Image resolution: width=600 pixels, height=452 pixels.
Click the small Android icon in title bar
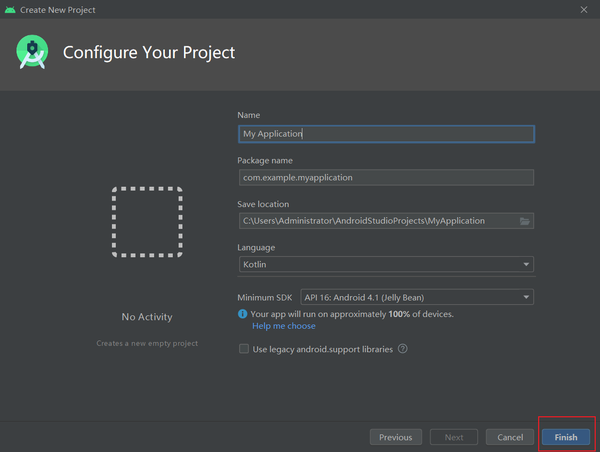pos(11,9)
